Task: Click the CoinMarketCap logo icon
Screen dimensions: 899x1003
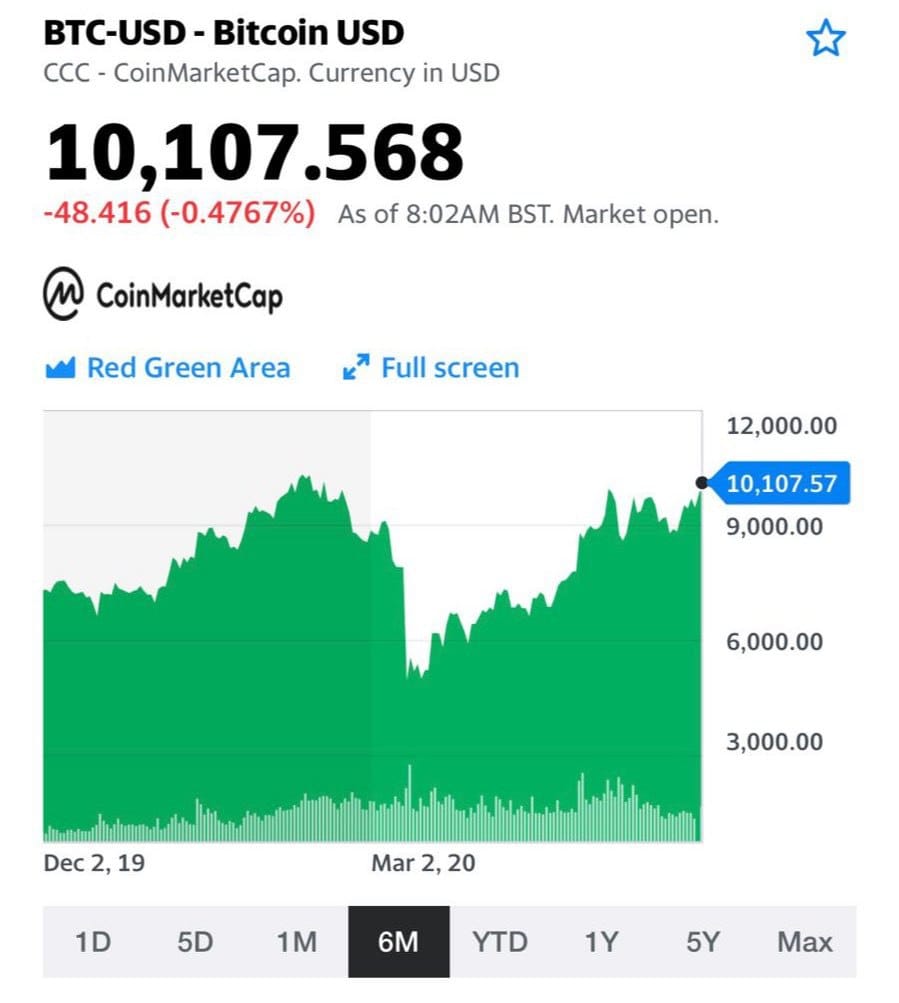Action: [x=63, y=294]
